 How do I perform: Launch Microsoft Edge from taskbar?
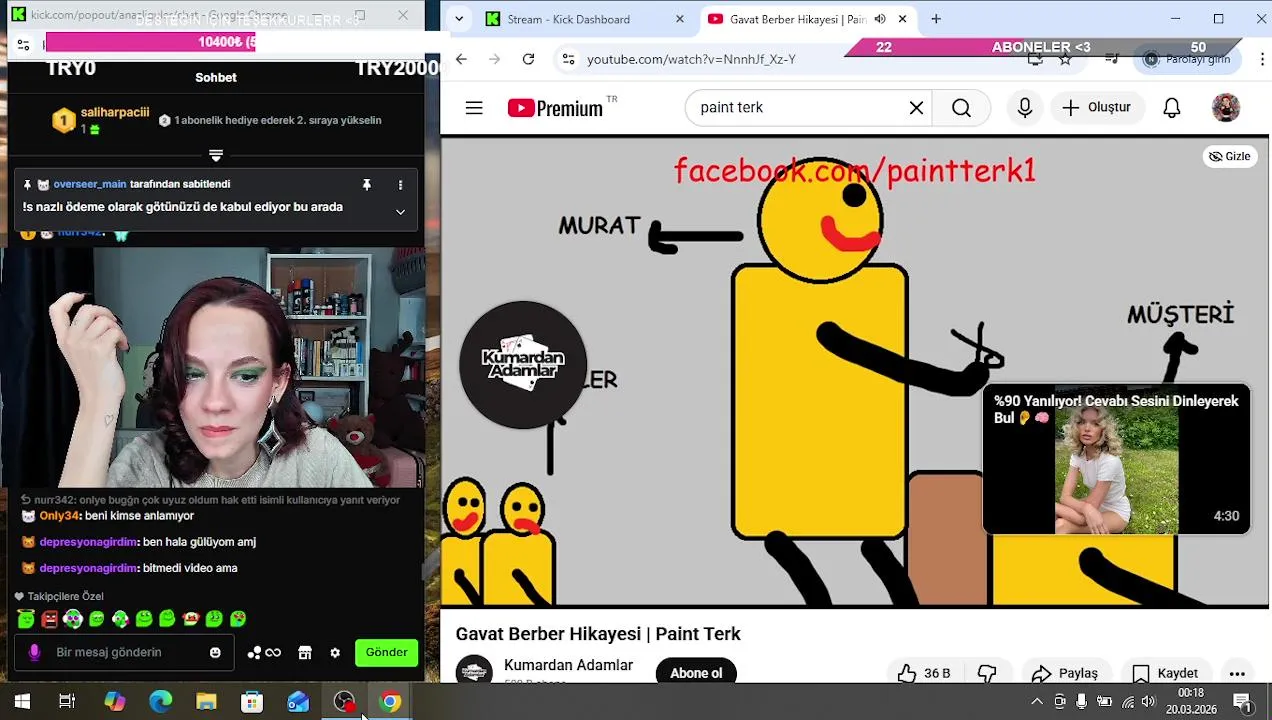pyautogui.click(x=160, y=702)
